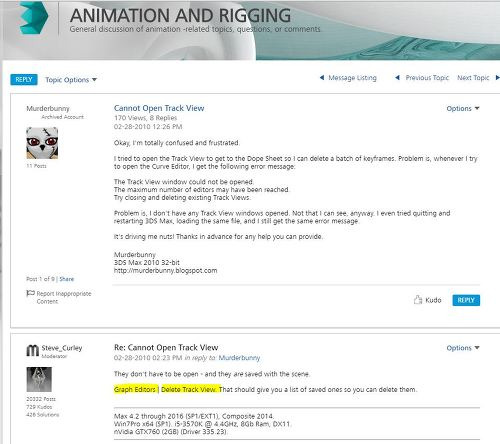The height and width of the screenshot is (444, 500).
Task: Click Steve_Curley moderator rank icon
Action: [32, 351]
